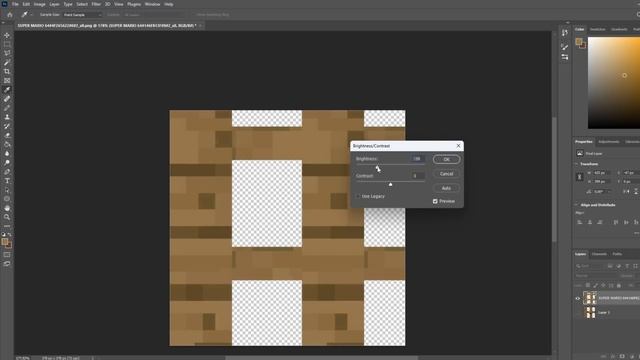Select the Healing Brush tool
Image resolution: width=640 pixels, height=360 pixels.
(7, 99)
